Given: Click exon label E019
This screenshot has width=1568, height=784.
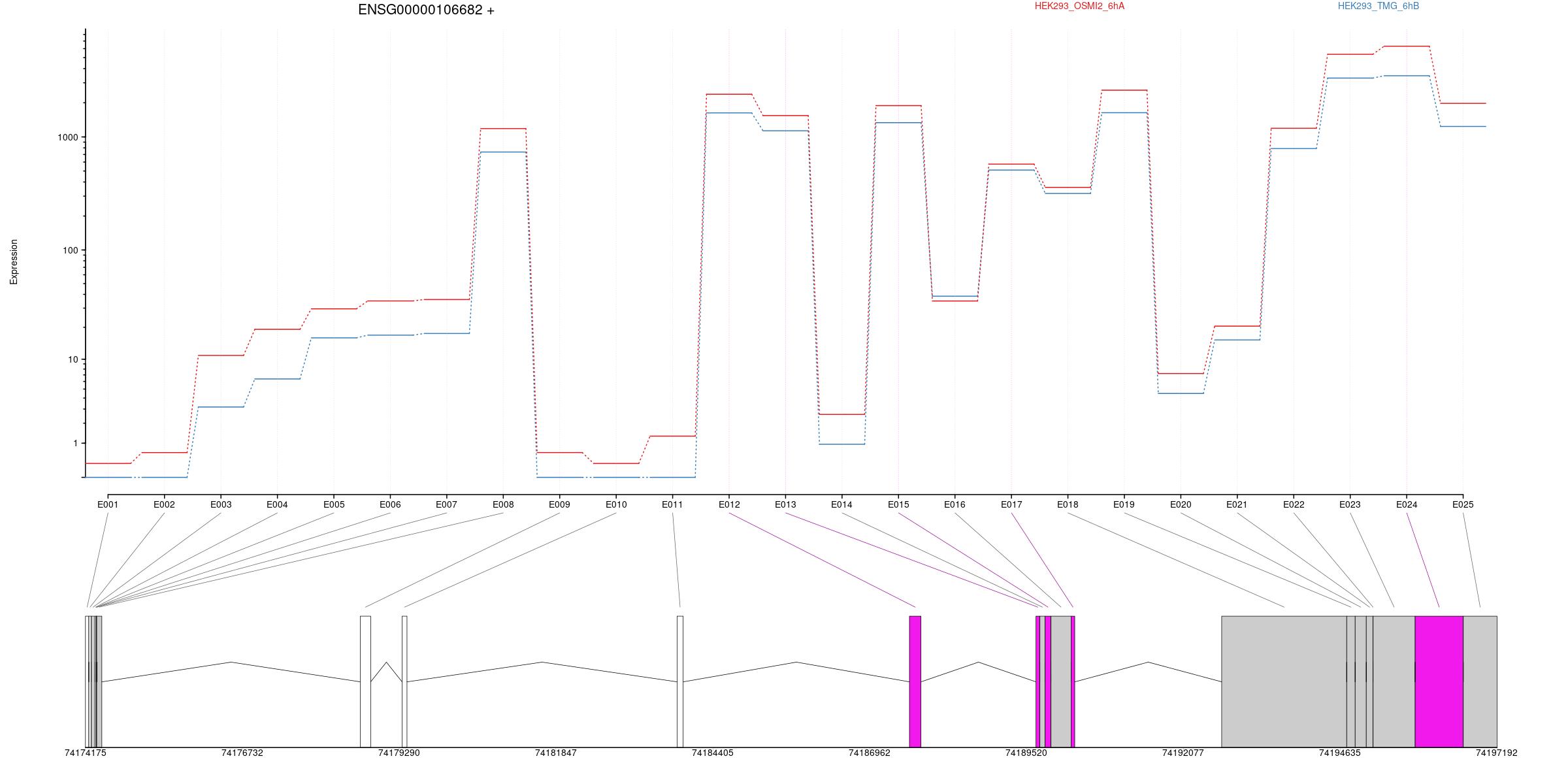Looking at the screenshot, I should tap(1124, 504).
